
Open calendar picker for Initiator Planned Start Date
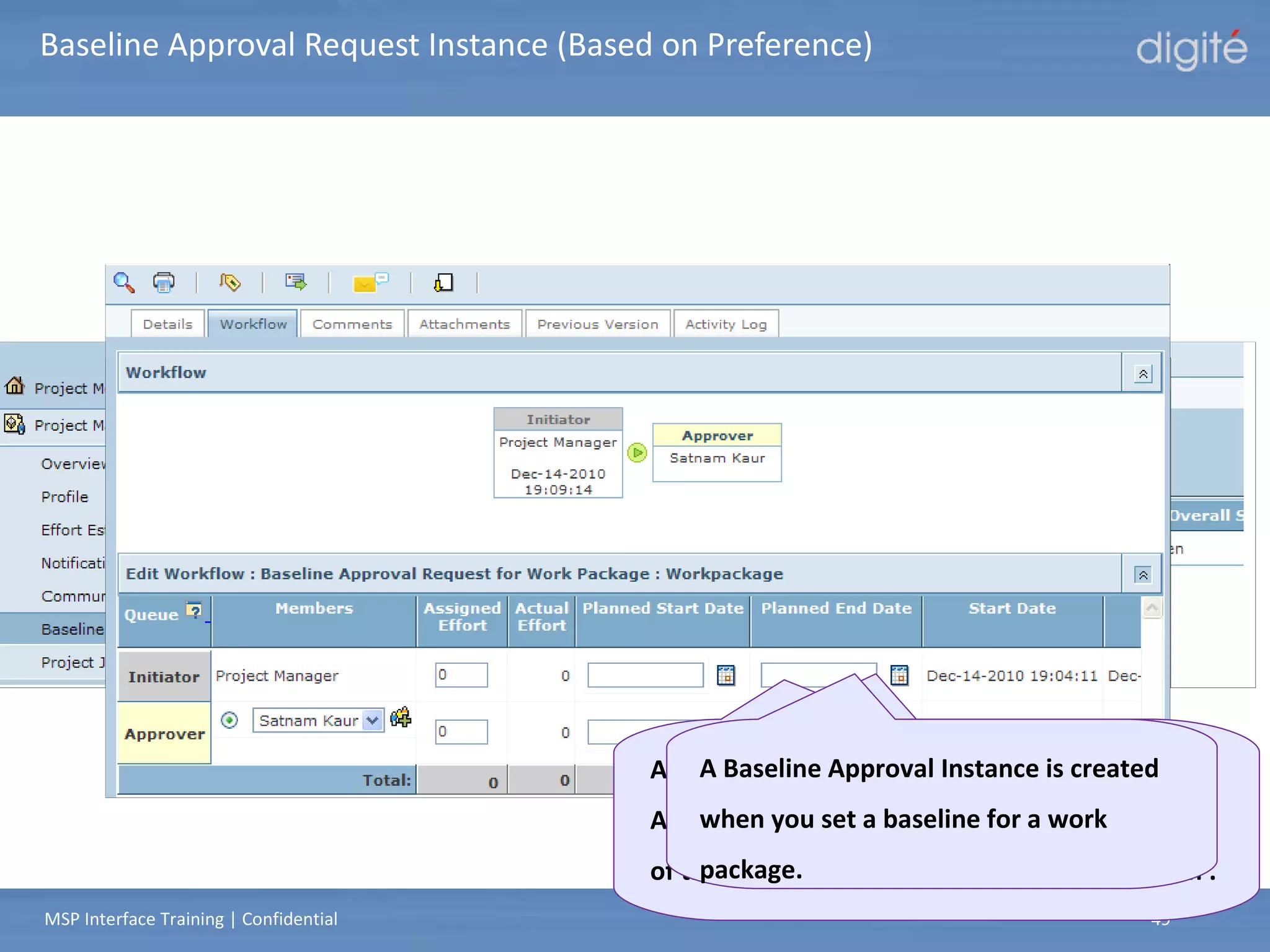pos(726,675)
